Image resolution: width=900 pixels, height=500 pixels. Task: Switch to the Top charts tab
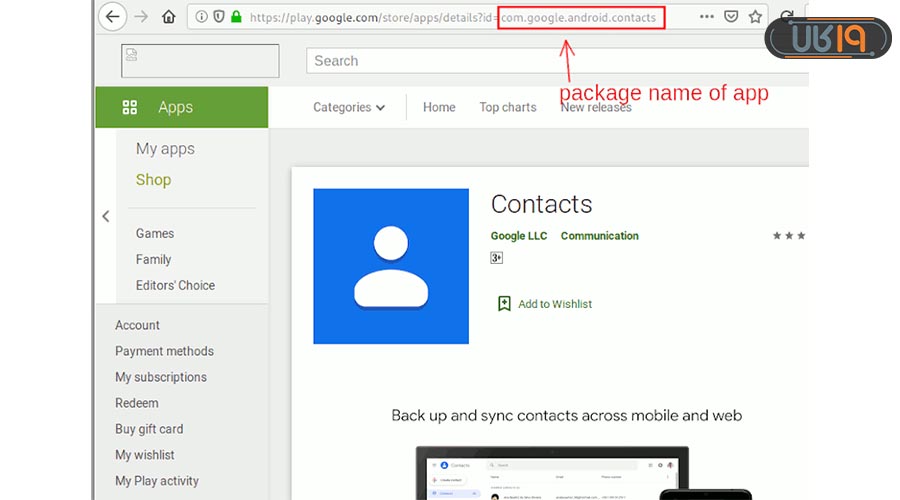(507, 107)
